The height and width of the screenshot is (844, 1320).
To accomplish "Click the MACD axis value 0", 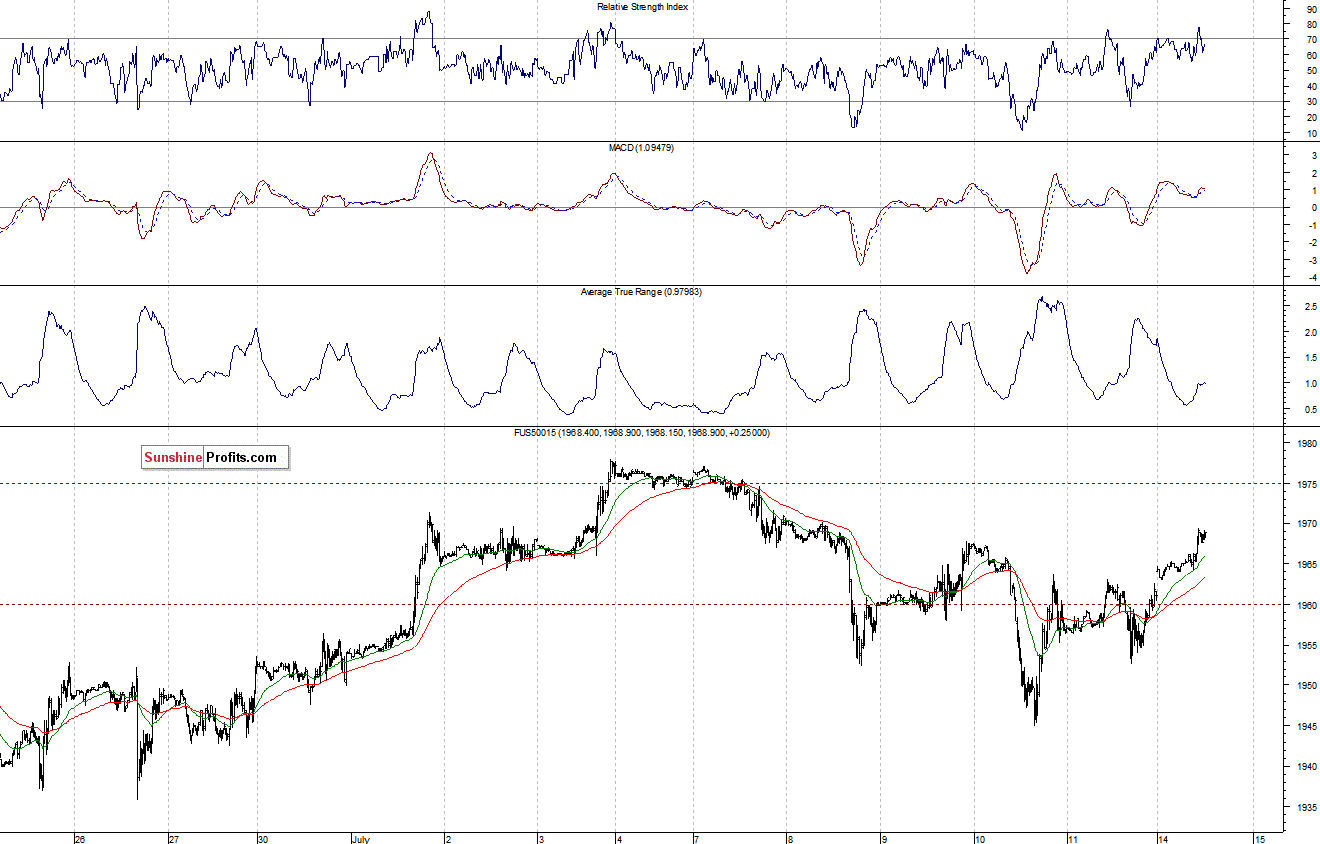I will coord(1313,208).
